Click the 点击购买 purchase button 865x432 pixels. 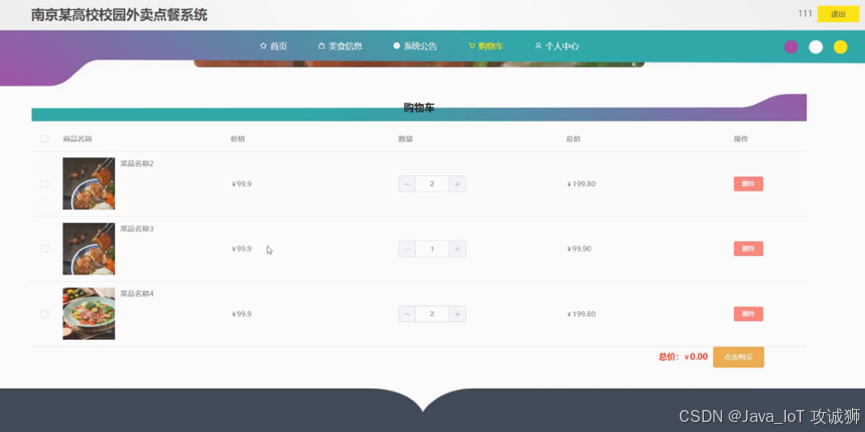coord(738,357)
